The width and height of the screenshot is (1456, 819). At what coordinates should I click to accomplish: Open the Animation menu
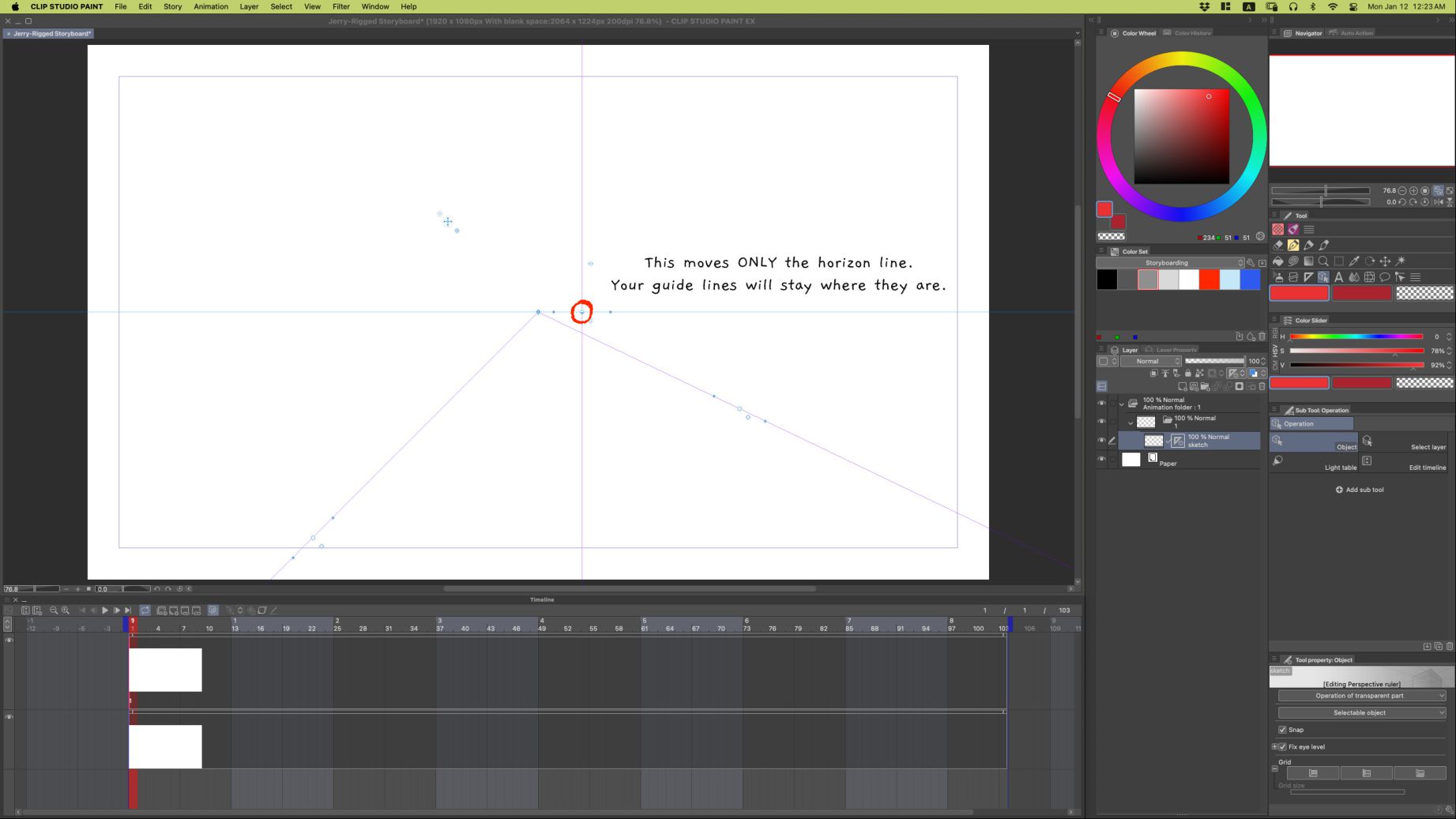point(210,6)
